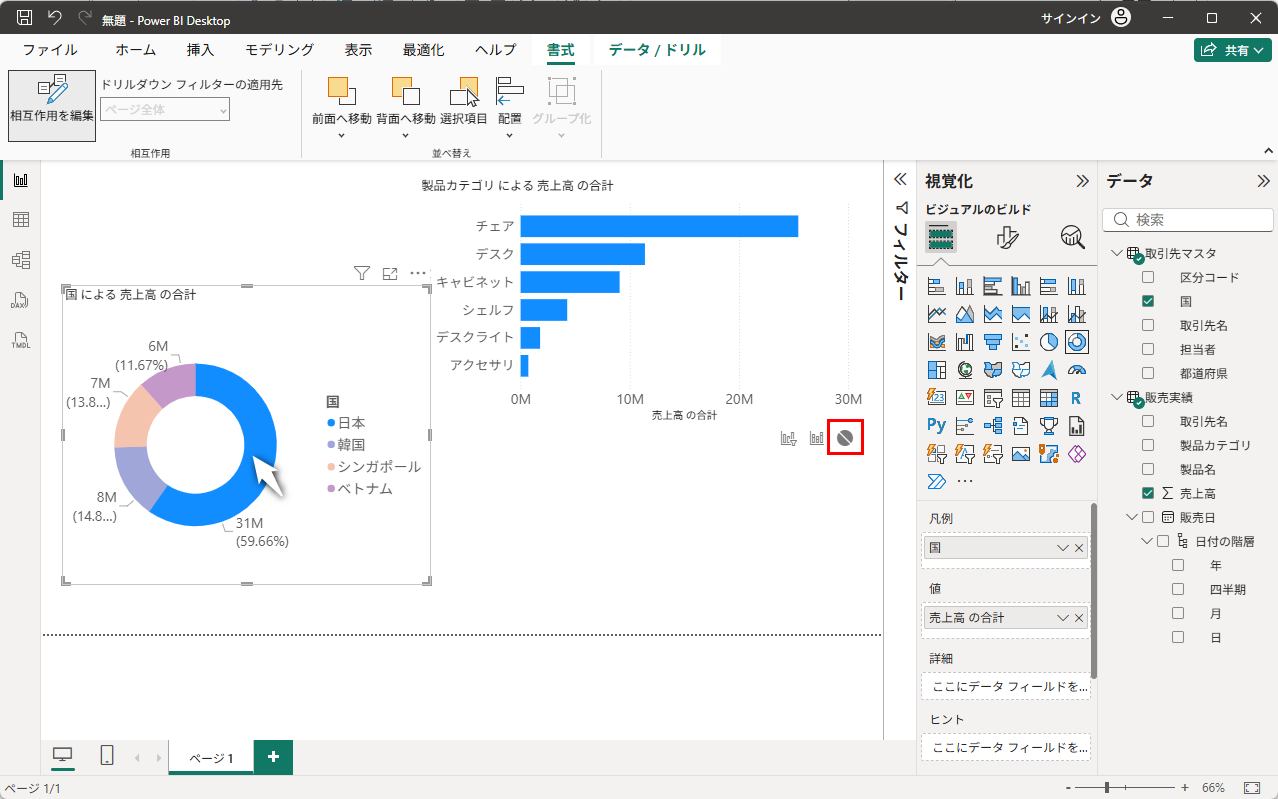Collapse the 取引先マスタ table

(x=1117, y=253)
